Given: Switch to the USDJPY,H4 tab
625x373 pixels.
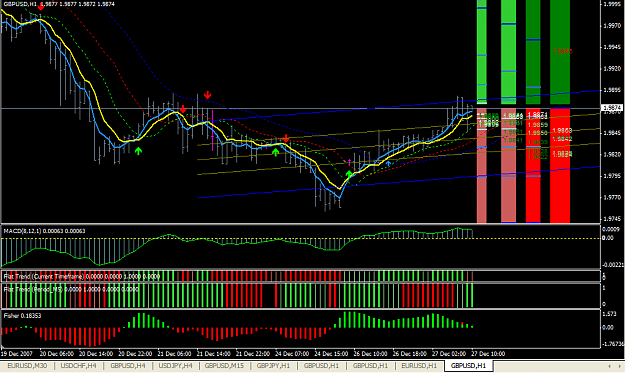Looking at the screenshot, I should pyautogui.click(x=175, y=365).
